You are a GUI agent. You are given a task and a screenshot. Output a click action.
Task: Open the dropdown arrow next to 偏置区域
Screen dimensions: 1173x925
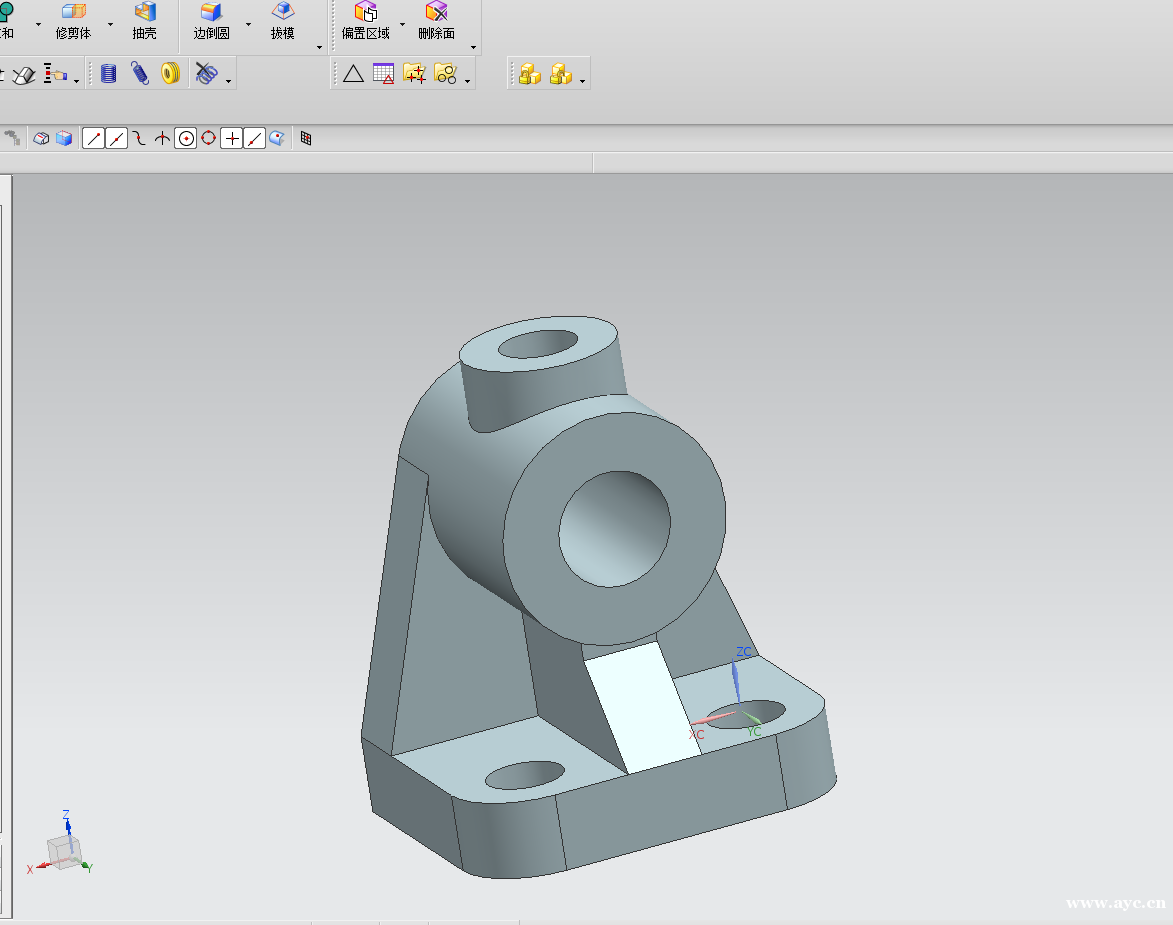[402, 23]
